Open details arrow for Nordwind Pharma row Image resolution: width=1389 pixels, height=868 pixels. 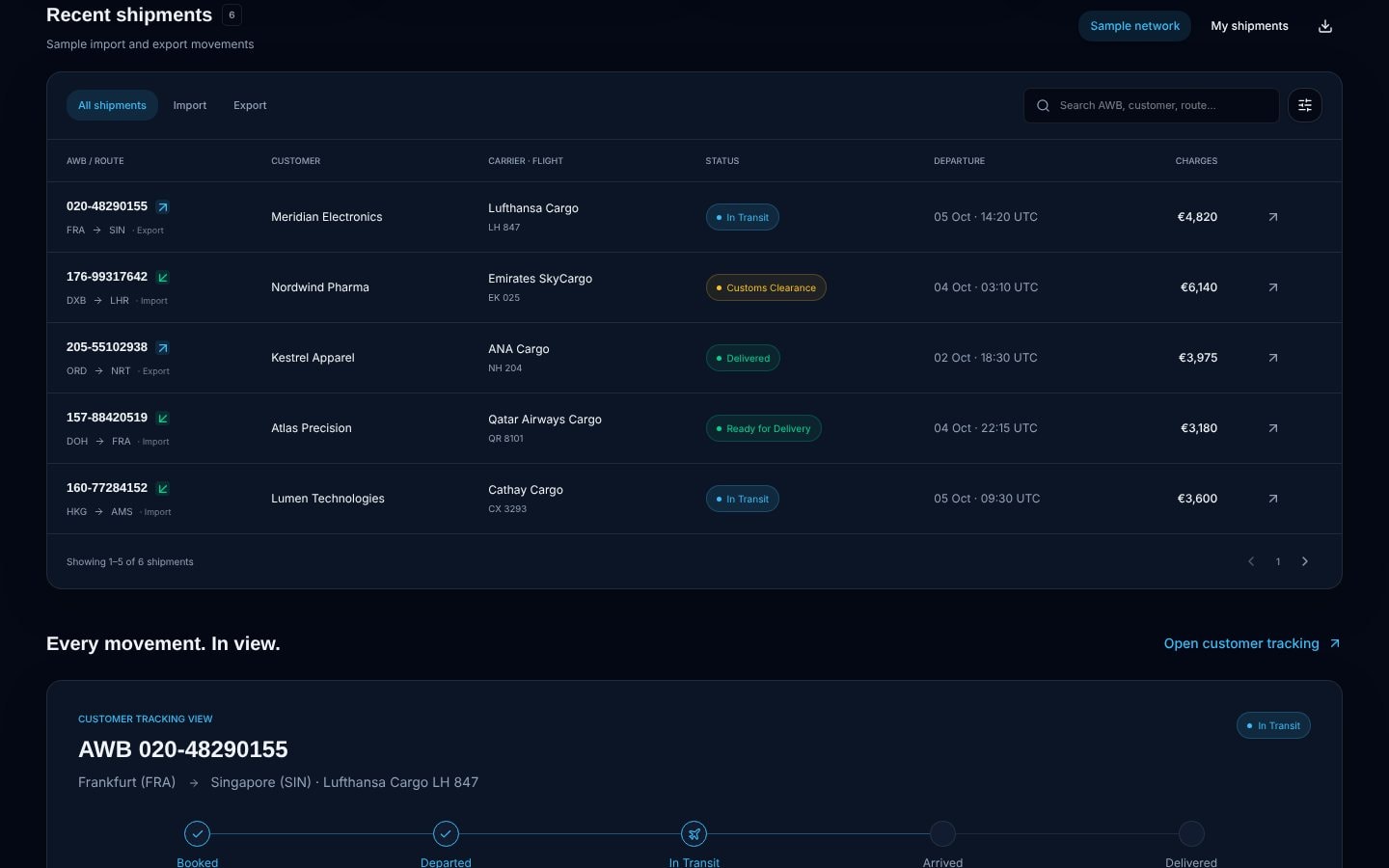[x=1273, y=287]
